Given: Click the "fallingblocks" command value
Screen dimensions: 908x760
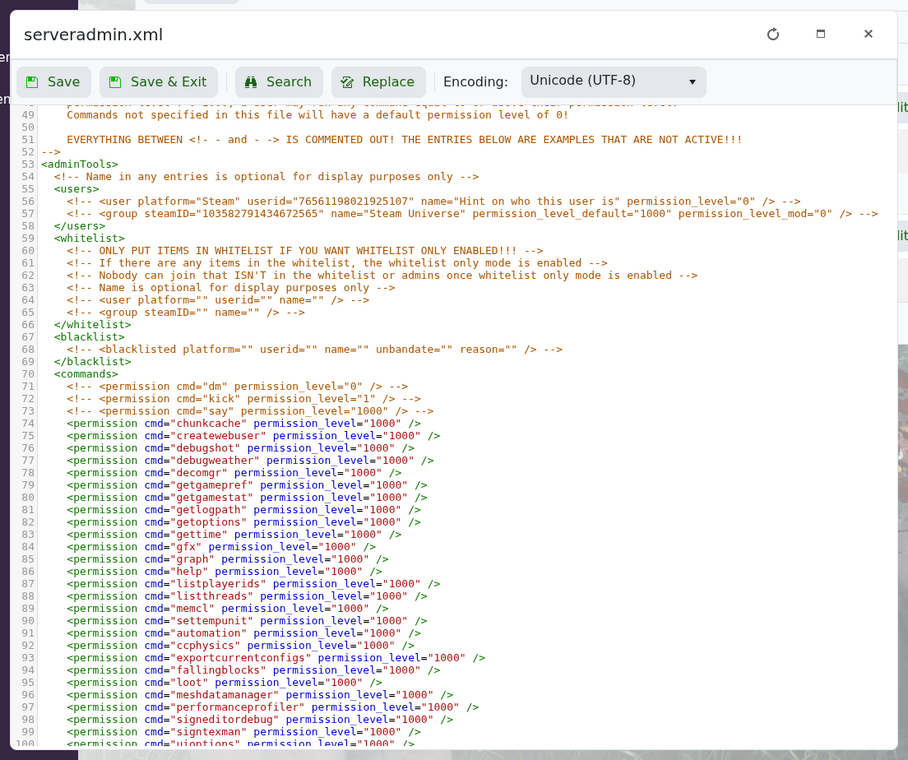Looking at the screenshot, I should [x=218, y=670].
